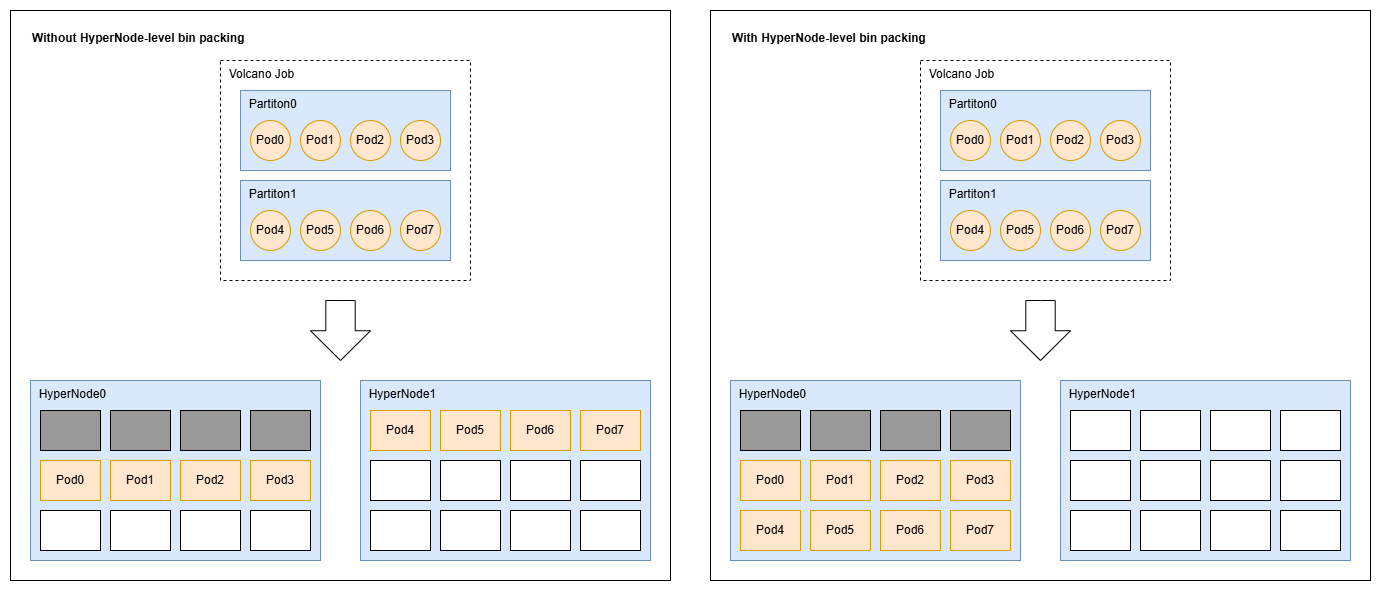Click an empty white slot in left HyperNode1
1381x591 pixels.
(400, 480)
